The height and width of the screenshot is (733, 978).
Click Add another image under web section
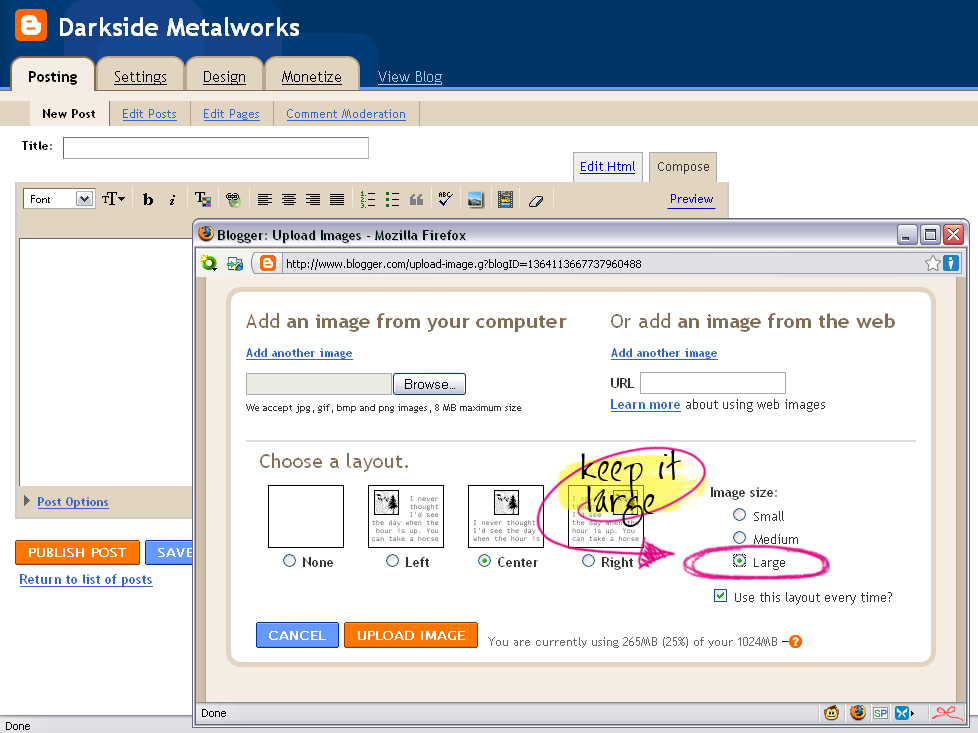click(664, 353)
